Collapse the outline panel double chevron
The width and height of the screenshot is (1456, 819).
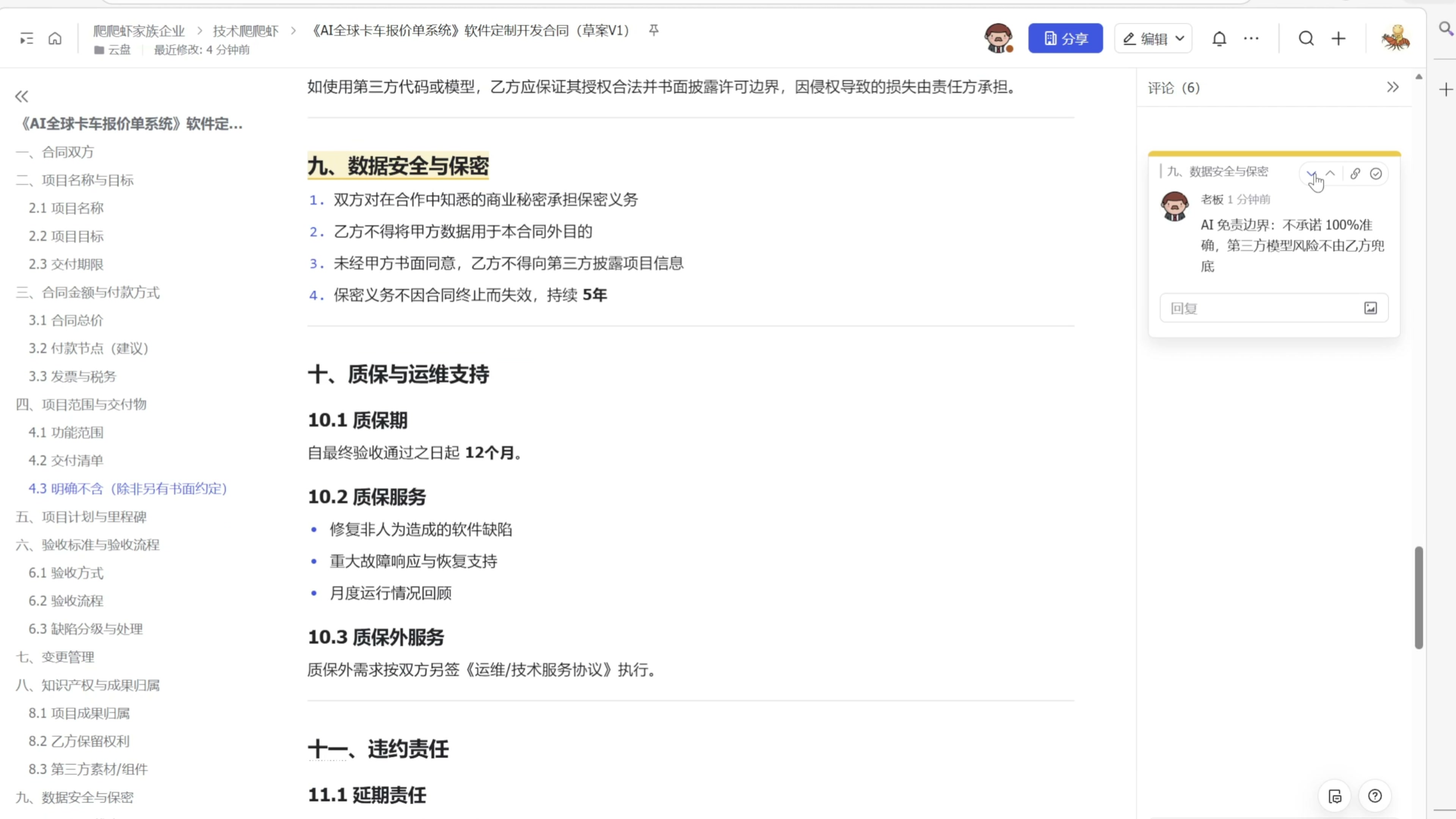tap(22, 97)
